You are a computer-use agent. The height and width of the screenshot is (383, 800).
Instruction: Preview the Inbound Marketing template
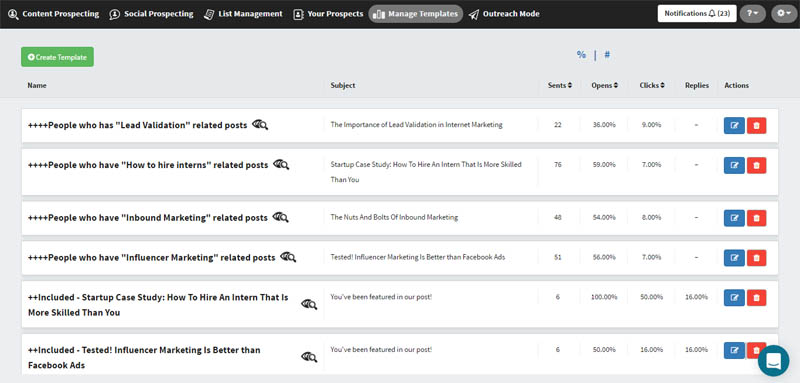pos(280,217)
